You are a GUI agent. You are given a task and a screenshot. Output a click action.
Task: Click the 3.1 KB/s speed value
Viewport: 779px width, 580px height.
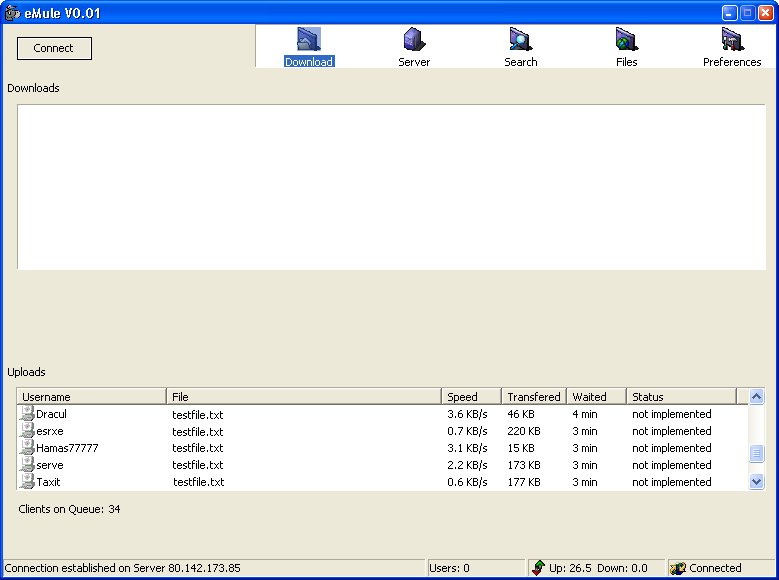pyautogui.click(x=467, y=448)
